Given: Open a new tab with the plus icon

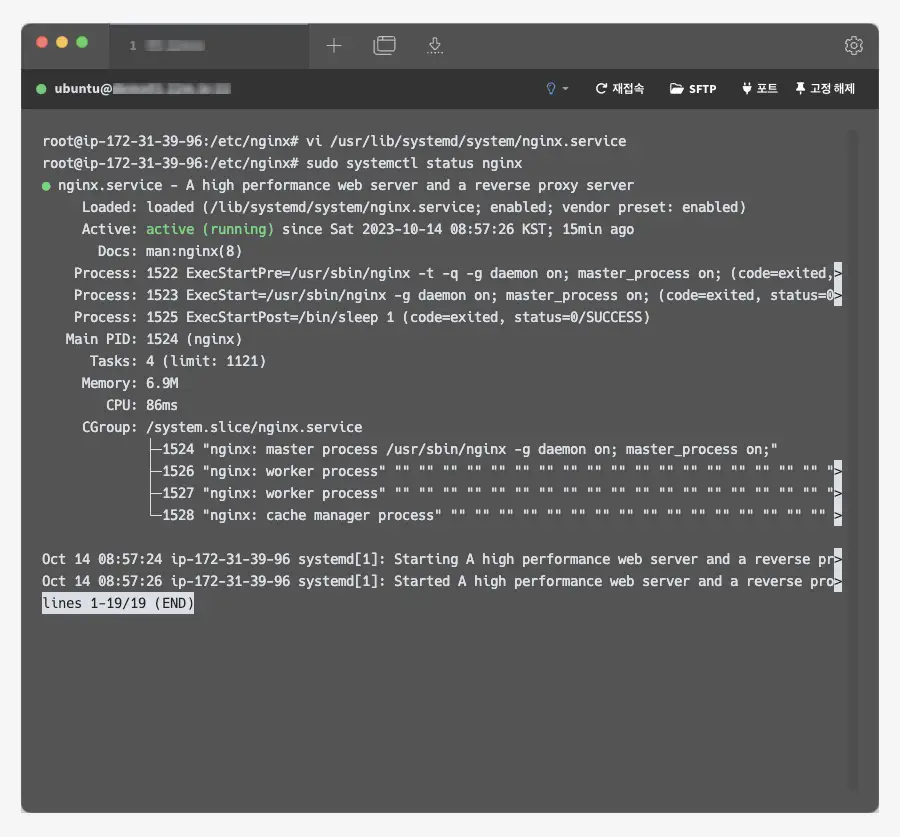Looking at the screenshot, I should (334, 45).
